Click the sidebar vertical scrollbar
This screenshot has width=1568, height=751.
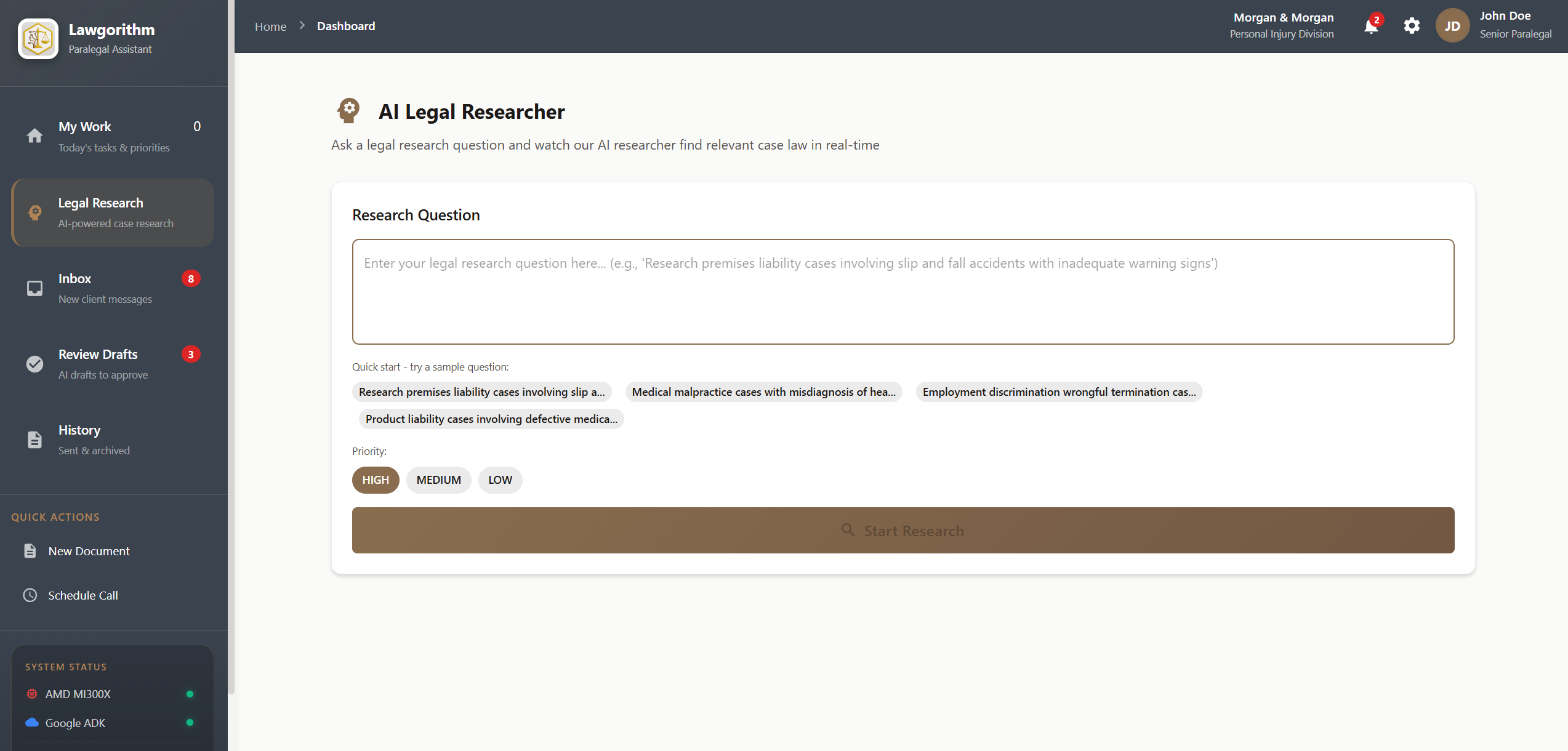click(x=231, y=345)
